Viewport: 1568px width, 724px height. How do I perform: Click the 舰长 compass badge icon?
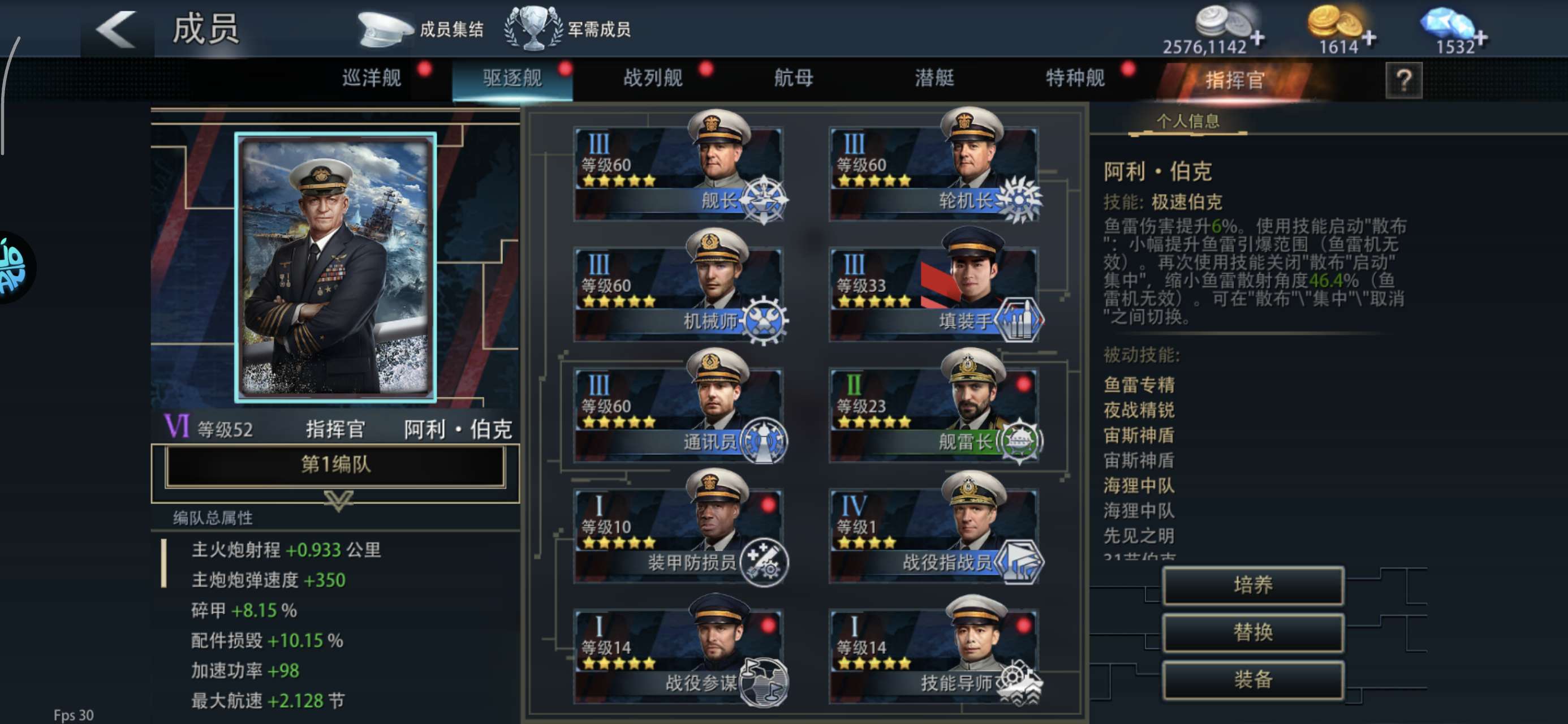763,200
